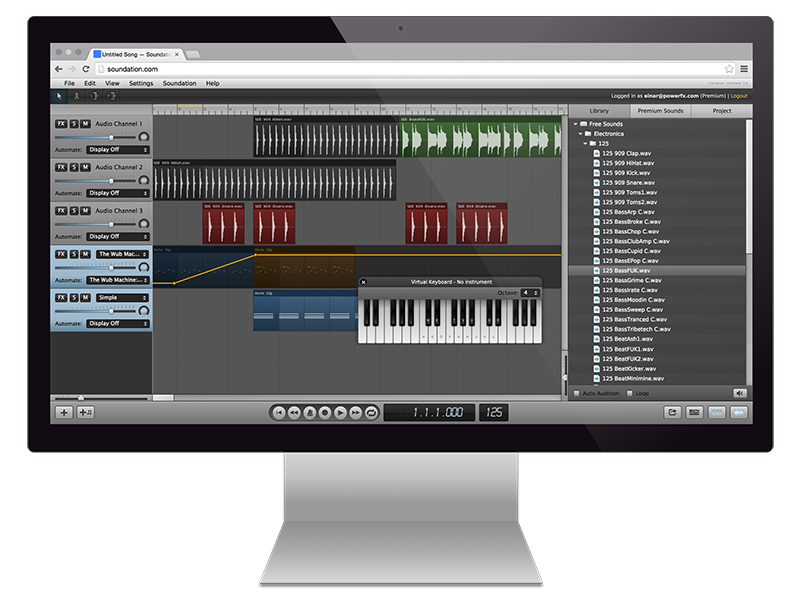The image size is (800, 616).
Task: Open the Simple instrument dropdown
Action: point(122,298)
